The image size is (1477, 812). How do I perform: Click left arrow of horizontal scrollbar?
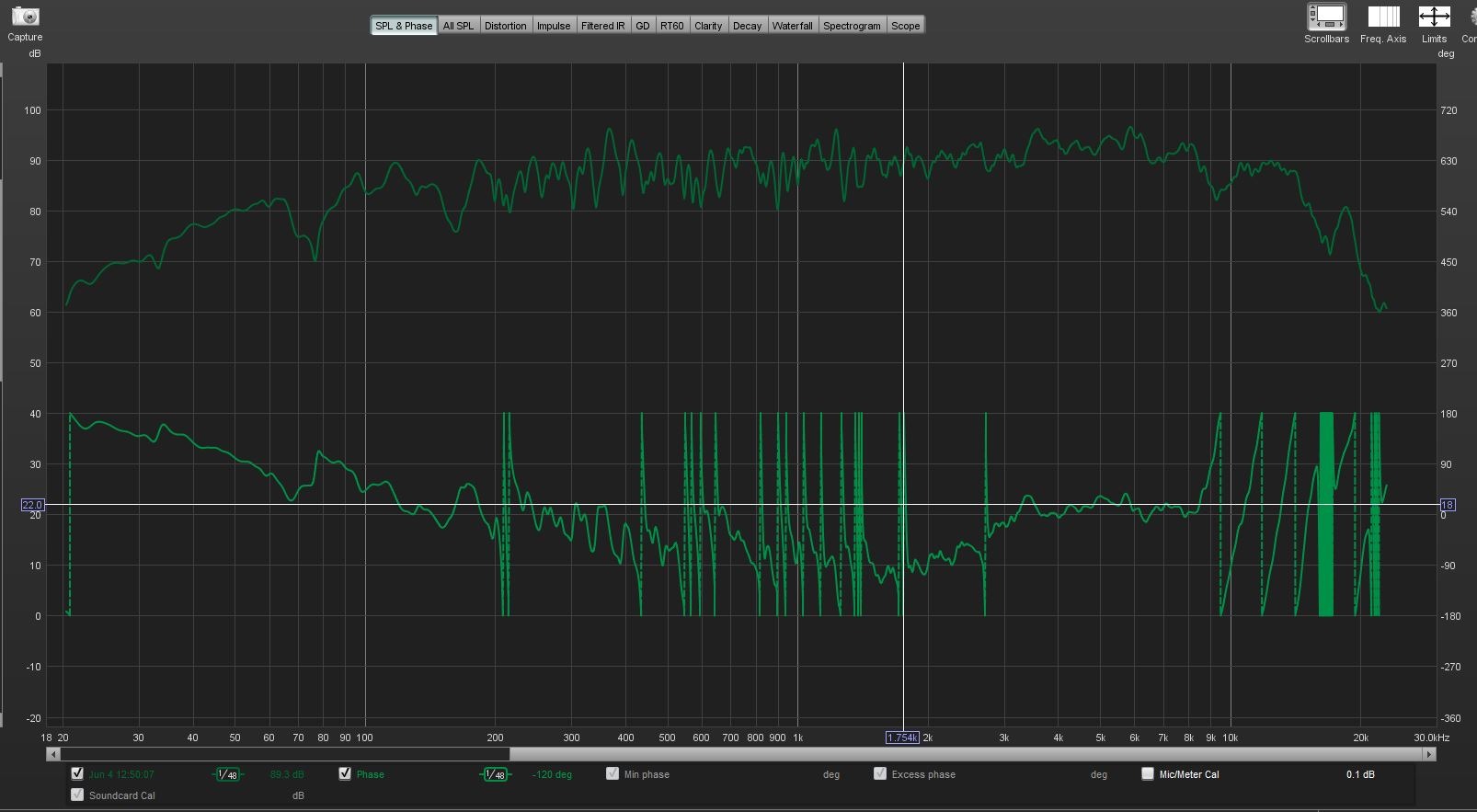pyautogui.click(x=52, y=754)
